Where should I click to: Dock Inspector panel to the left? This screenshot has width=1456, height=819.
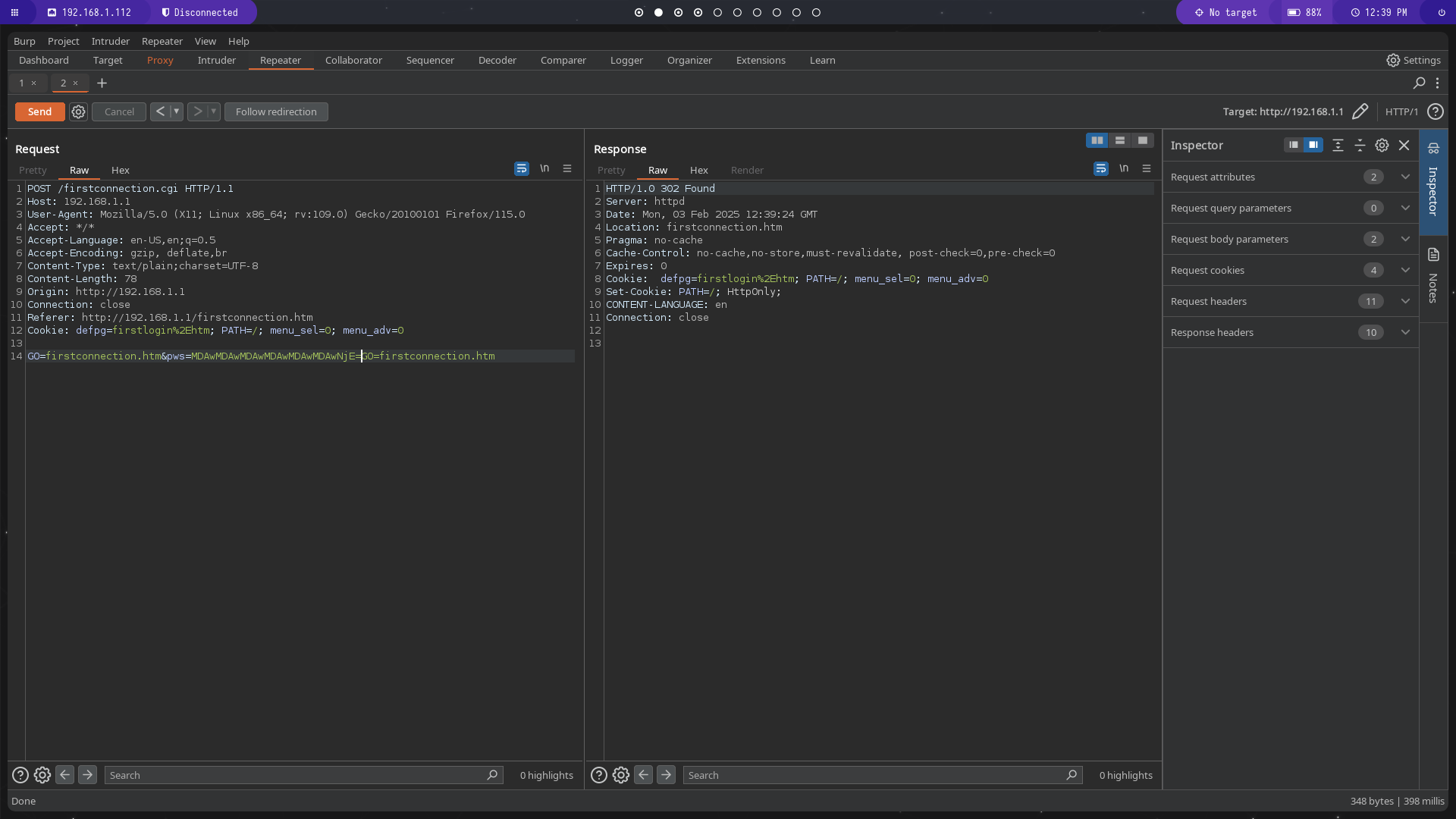click(1294, 145)
